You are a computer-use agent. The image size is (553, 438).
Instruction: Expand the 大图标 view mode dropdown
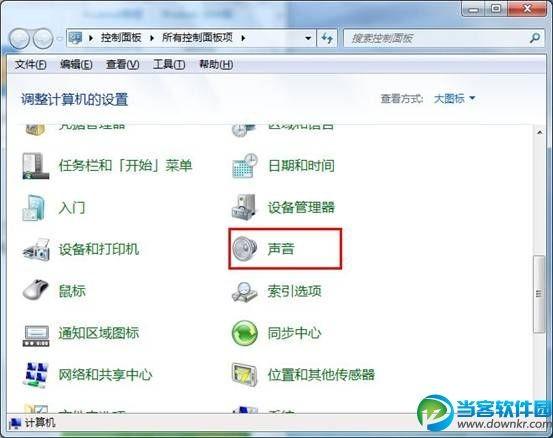point(454,99)
